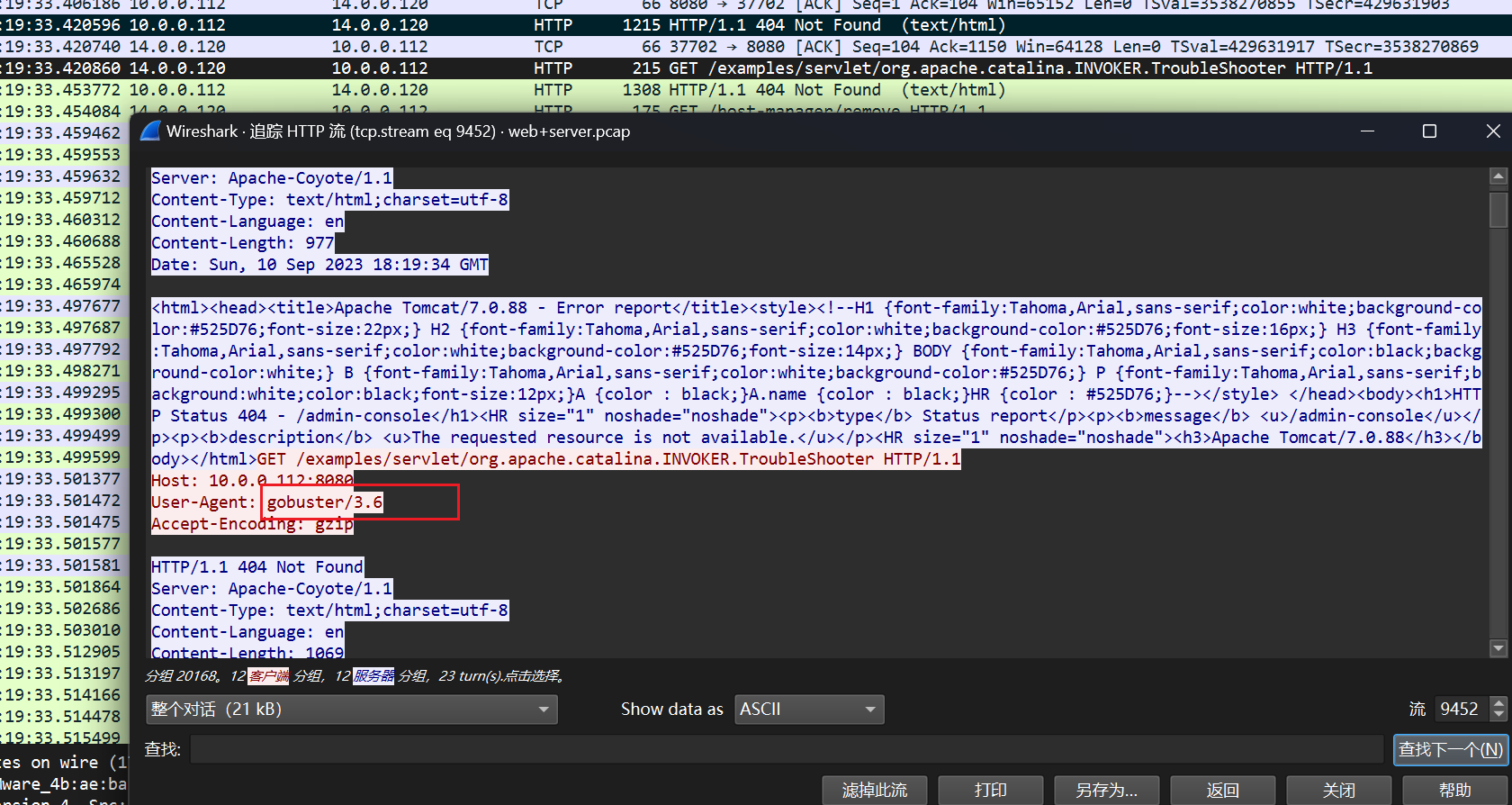Viewport: 1512px width, 805px height.
Task: Click the 返回 back button
Action: [x=1222, y=790]
